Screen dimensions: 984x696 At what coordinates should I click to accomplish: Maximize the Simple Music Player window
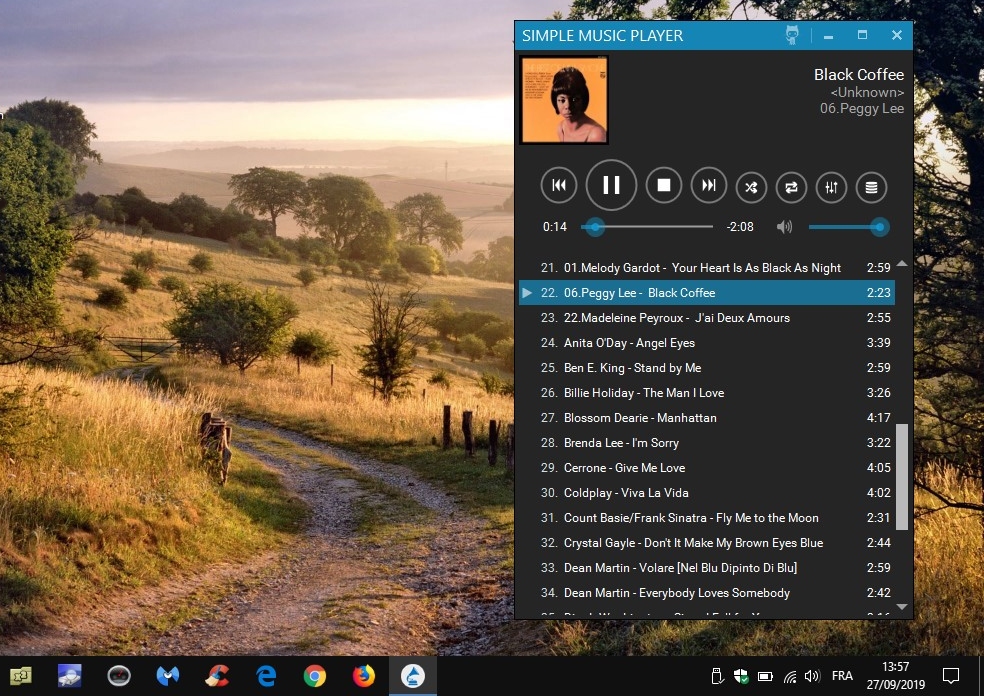[862, 35]
